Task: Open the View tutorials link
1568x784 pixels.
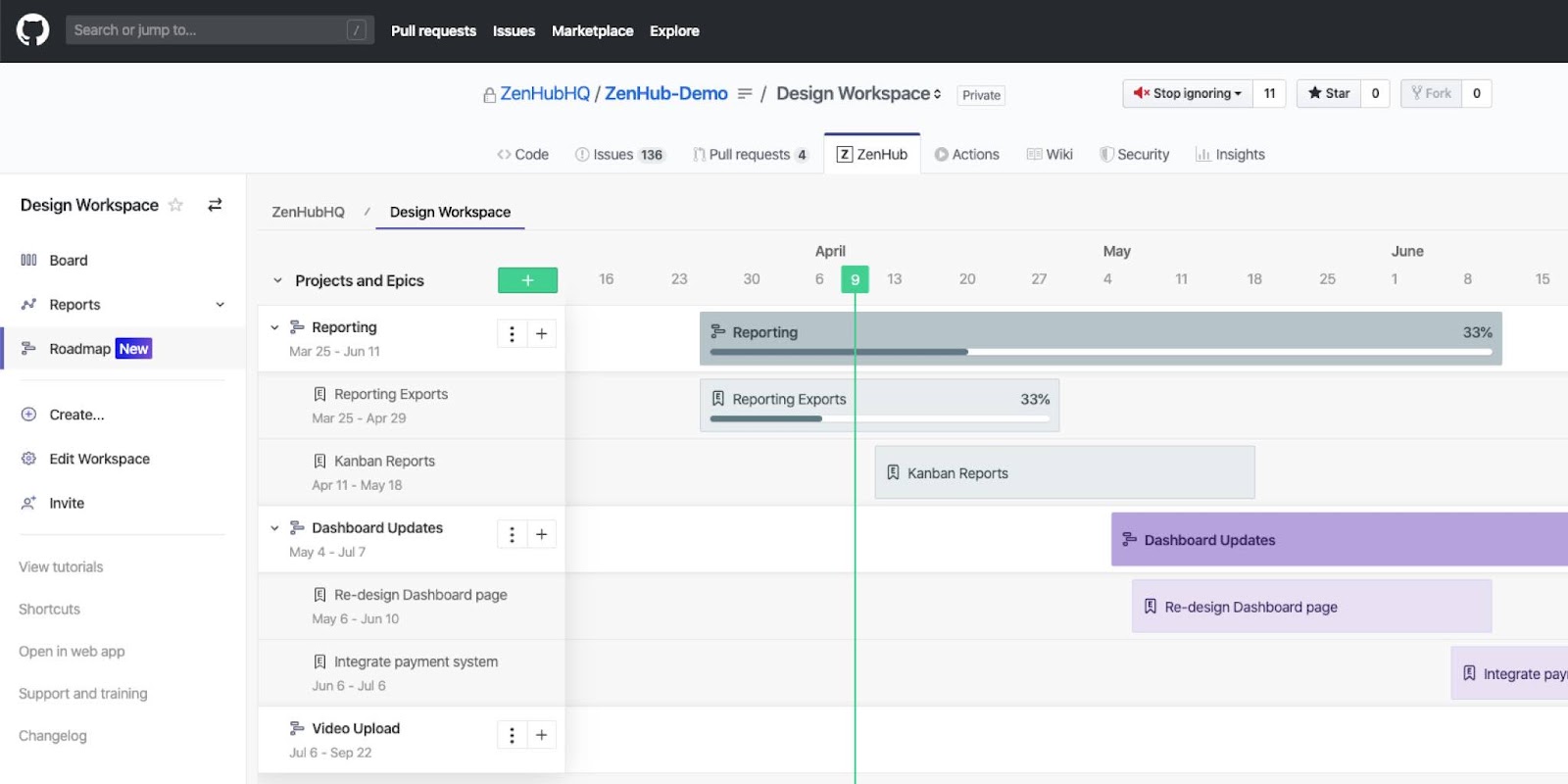Action: [61, 567]
